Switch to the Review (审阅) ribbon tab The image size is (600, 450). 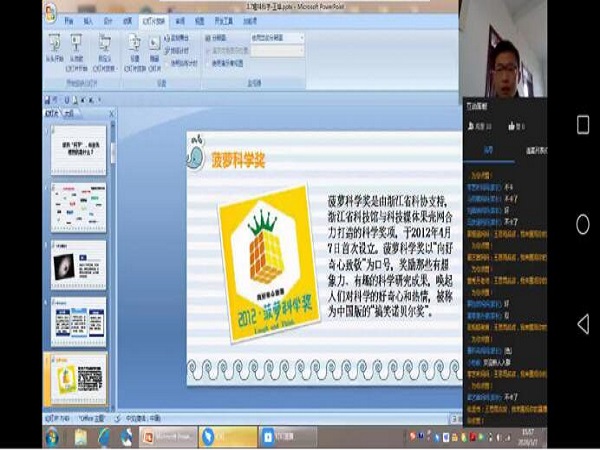[x=179, y=21]
